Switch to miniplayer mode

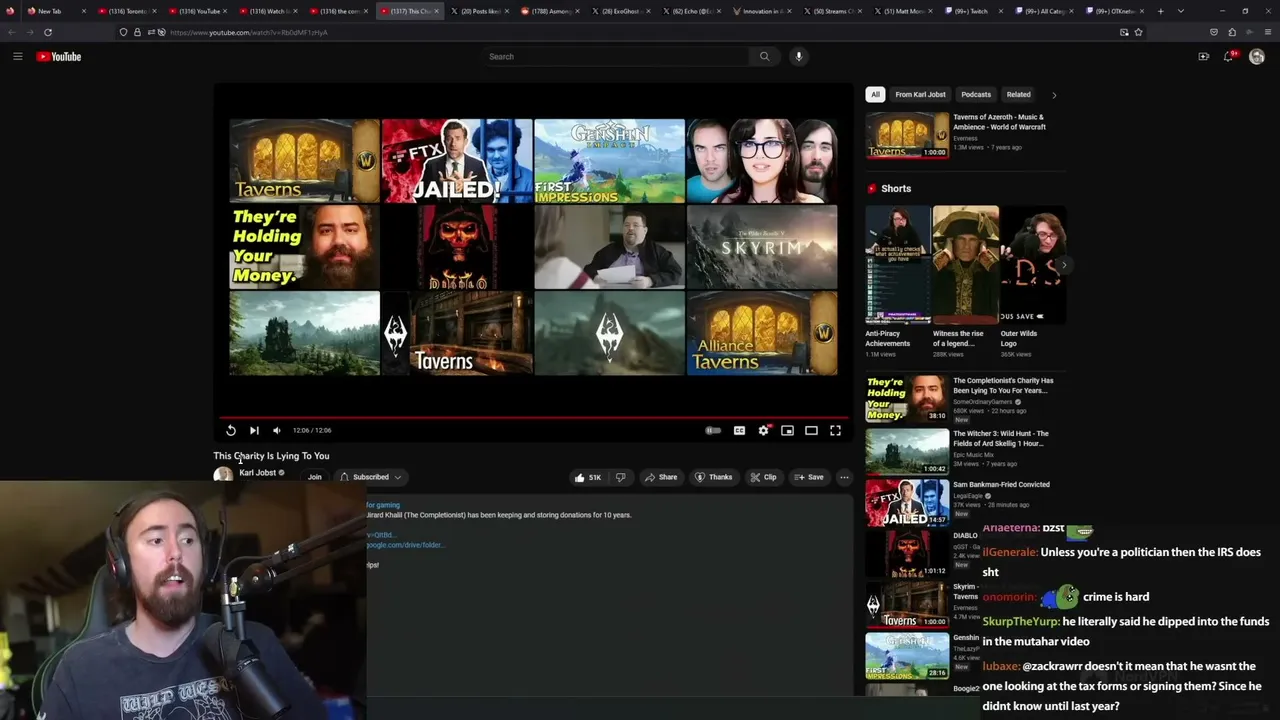tap(788, 430)
